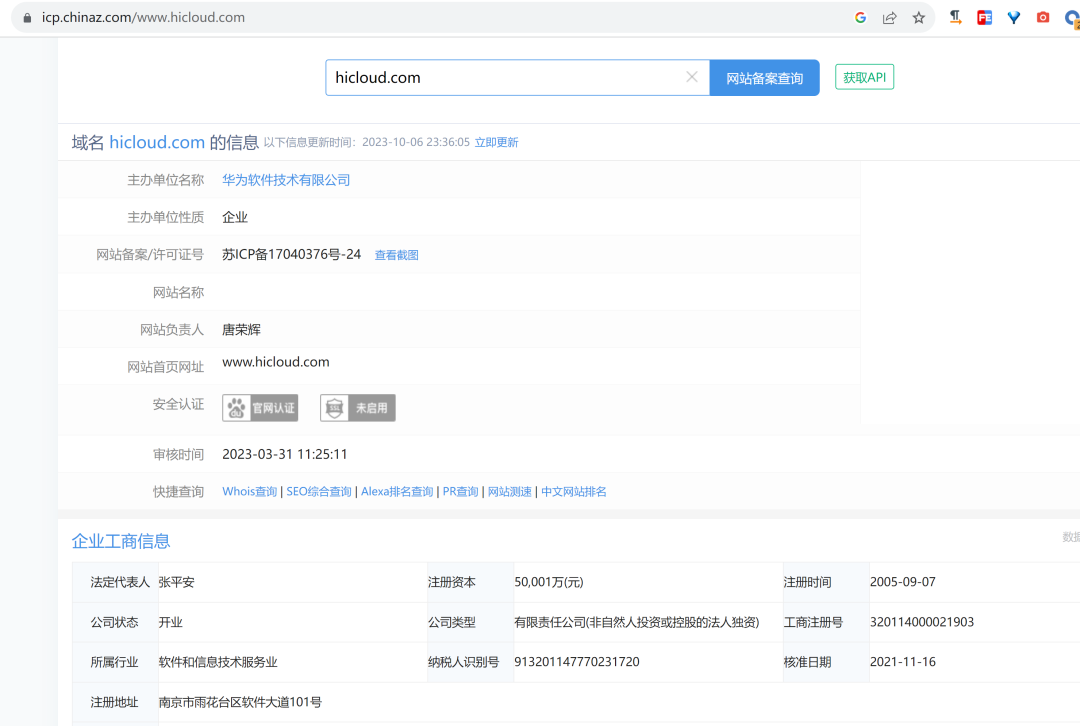Screen dimensions: 1080x726
Task: Open PR查询 quick link
Action: tap(461, 492)
